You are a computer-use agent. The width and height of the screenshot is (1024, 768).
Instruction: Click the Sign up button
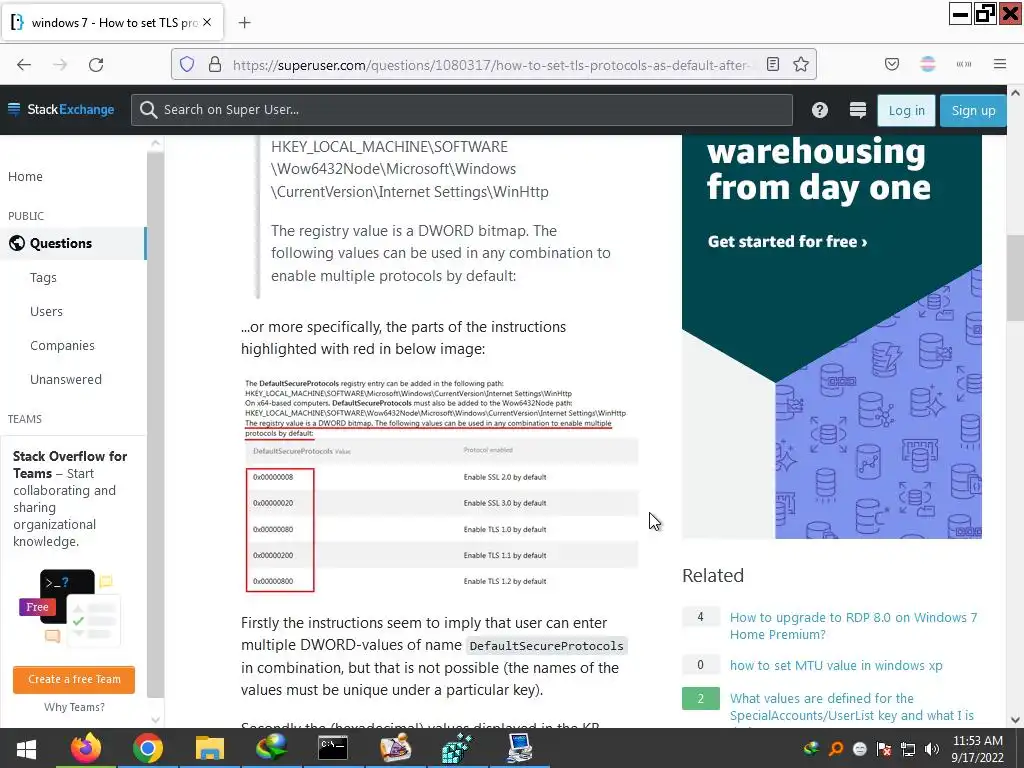[973, 110]
